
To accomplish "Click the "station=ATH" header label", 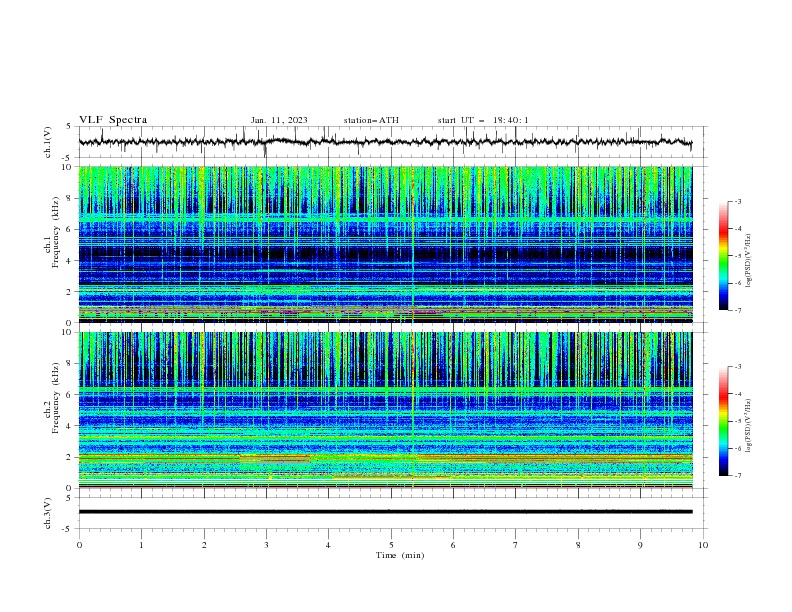I will pos(371,120).
